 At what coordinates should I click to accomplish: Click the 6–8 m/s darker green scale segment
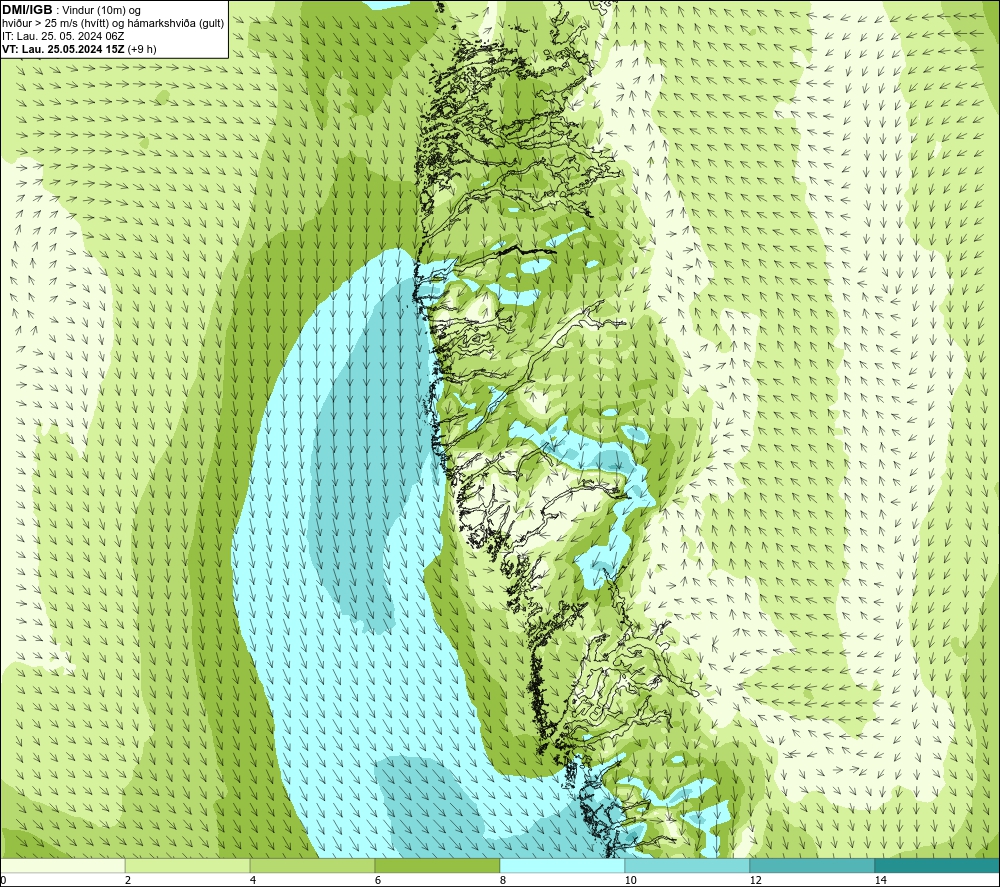point(438,865)
